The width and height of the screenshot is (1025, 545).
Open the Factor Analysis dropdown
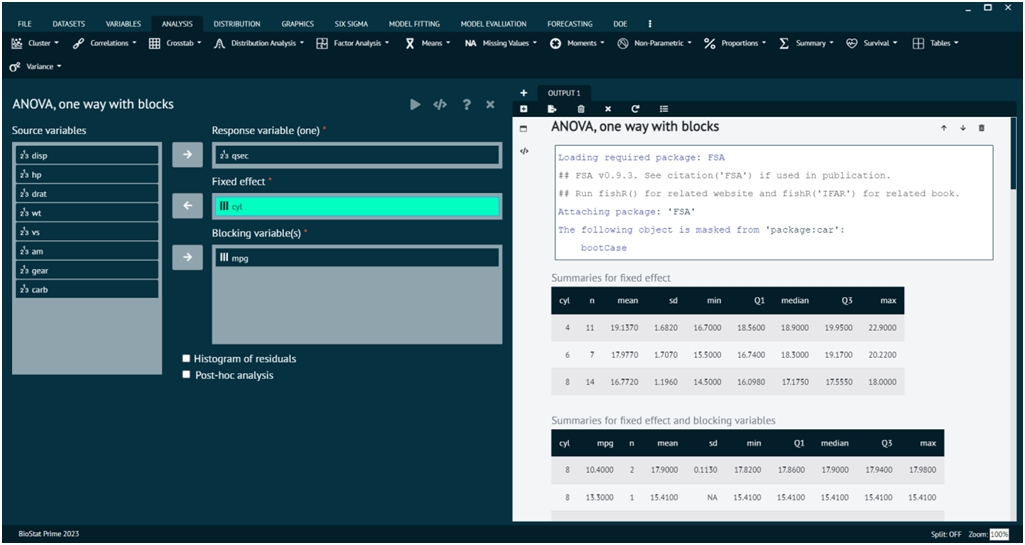pos(352,43)
